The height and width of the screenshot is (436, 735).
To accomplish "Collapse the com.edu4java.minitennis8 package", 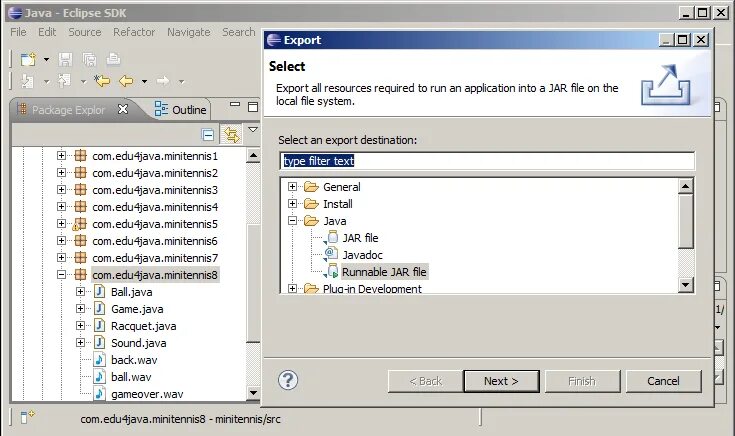I will (x=61, y=275).
